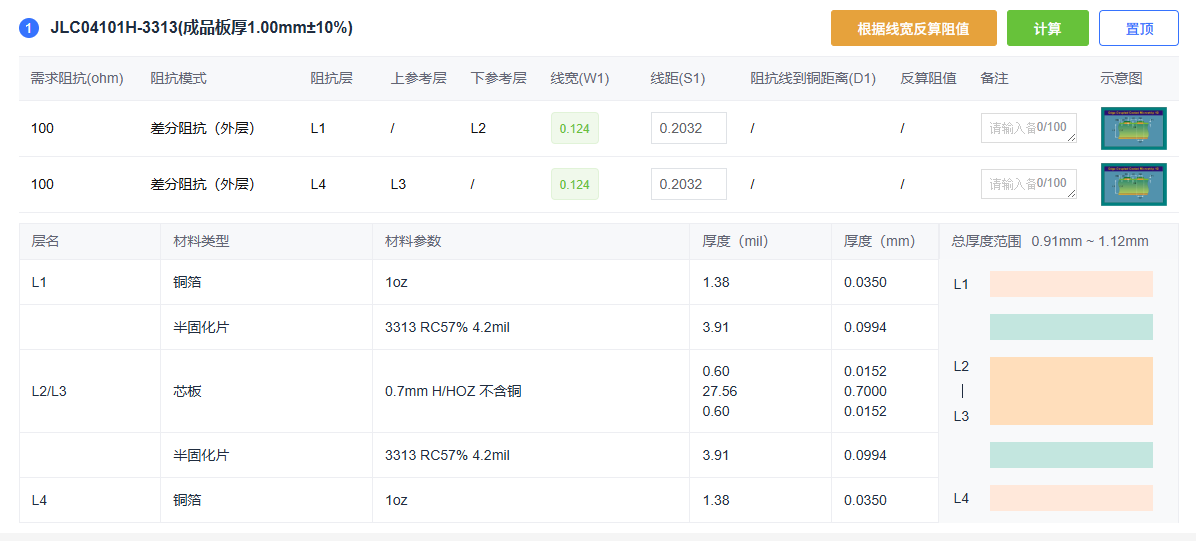Click the 芯板 material type cell

pyautogui.click(x=188, y=391)
